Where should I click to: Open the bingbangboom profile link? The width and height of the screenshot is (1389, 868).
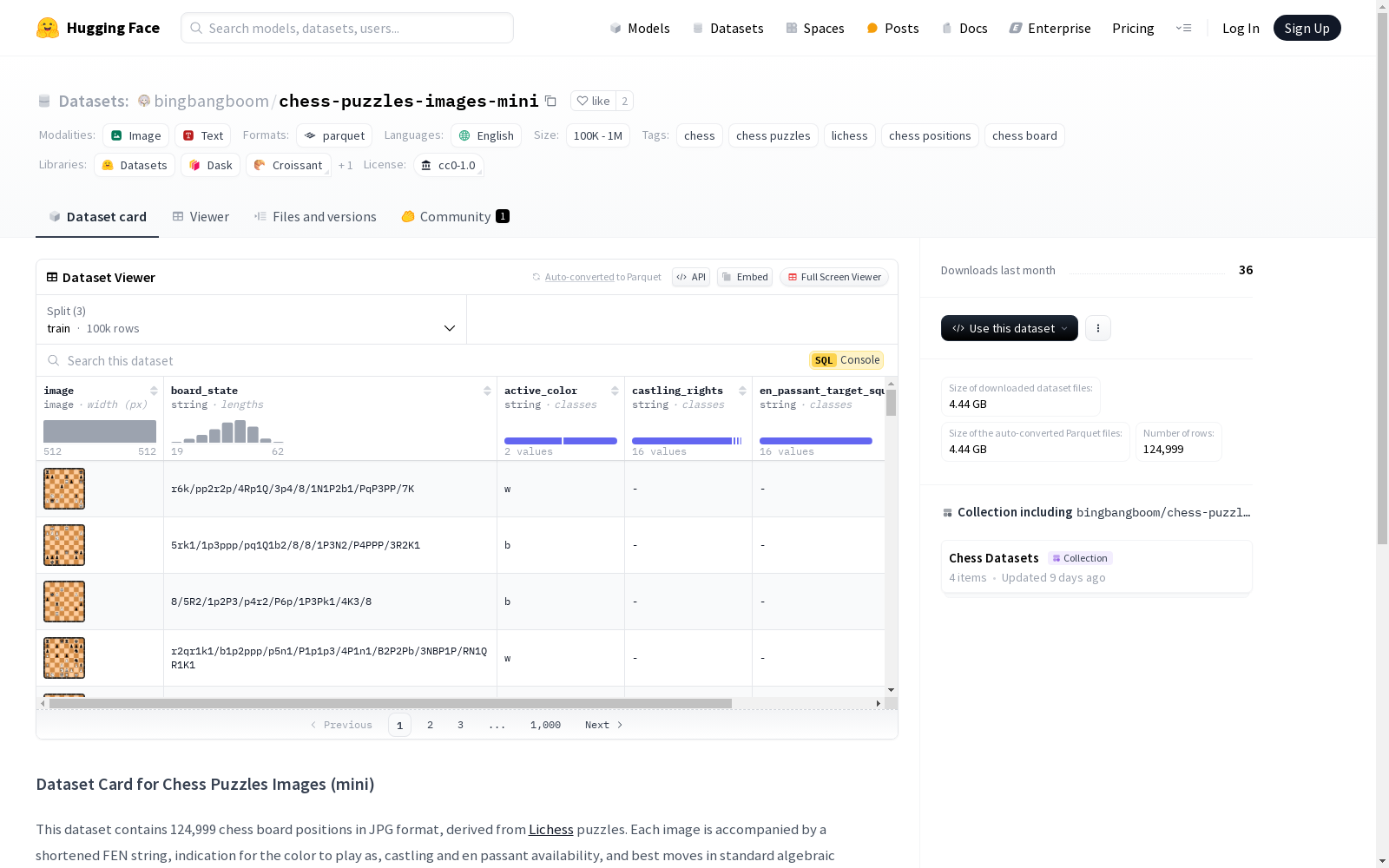(x=211, y=101)
